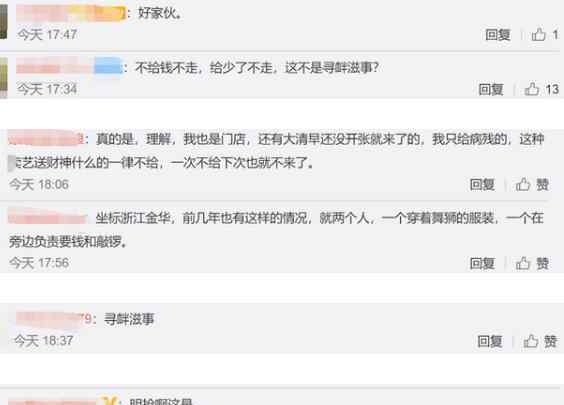Image resolution: width=564 pixels, height=405 pixels.
Task: Open profile of 18:06 commenter
Action: (46, 139)
